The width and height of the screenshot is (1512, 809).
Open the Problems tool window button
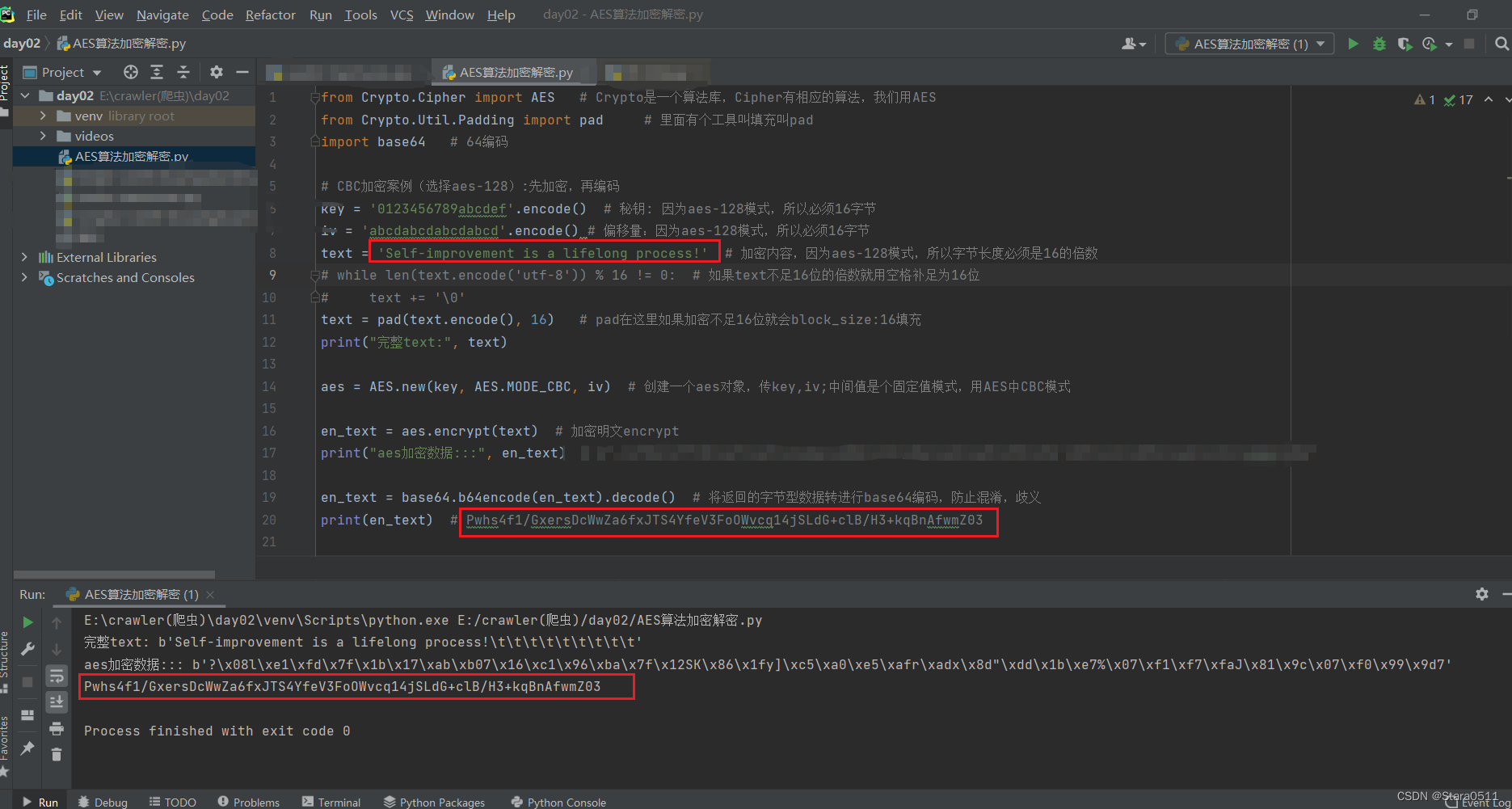(248, 802)
